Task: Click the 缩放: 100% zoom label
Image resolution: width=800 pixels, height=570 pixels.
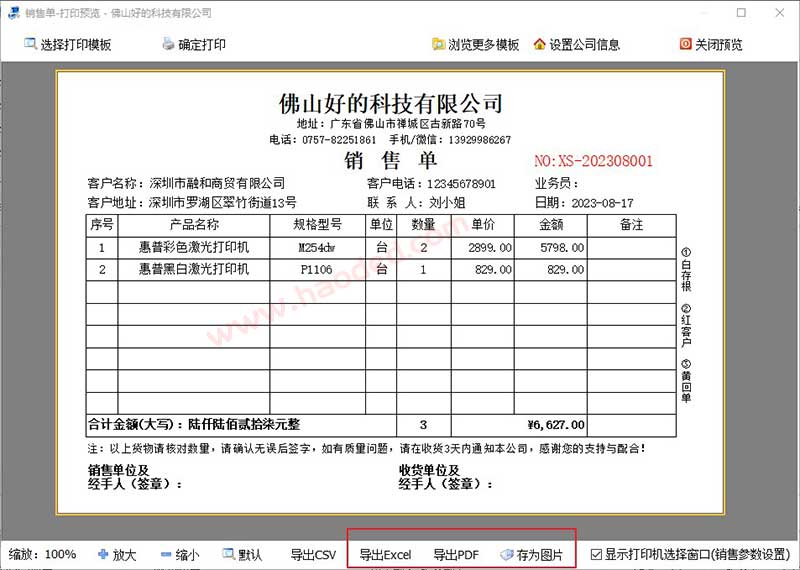Action: pos(42,554)
